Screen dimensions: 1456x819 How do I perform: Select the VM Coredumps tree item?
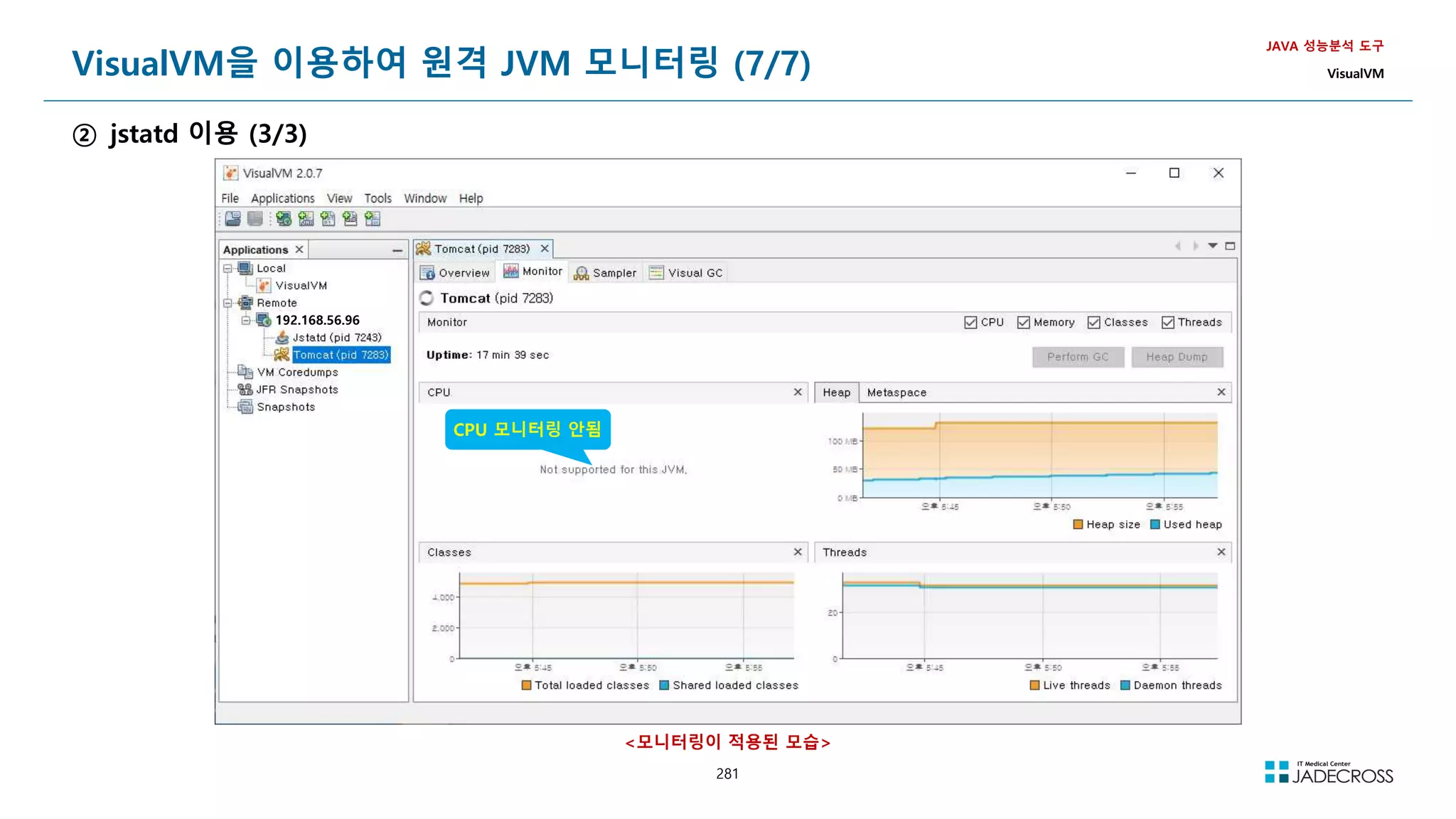coord(297,372)
